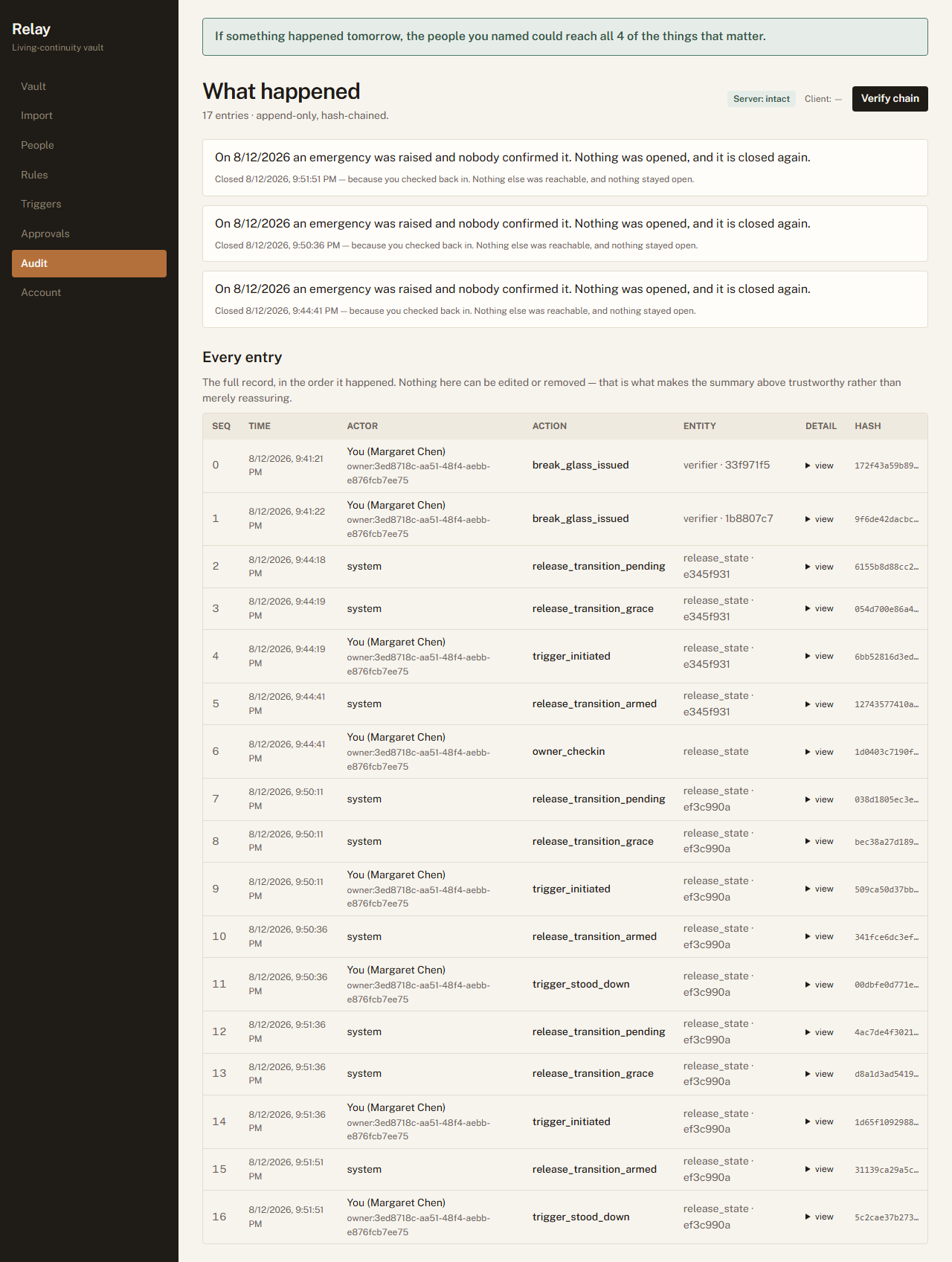Expand view for seq 14 trigger_initiated
Image resolution: width=952 pixels, height=1262 pixels.
(820, 1121)
